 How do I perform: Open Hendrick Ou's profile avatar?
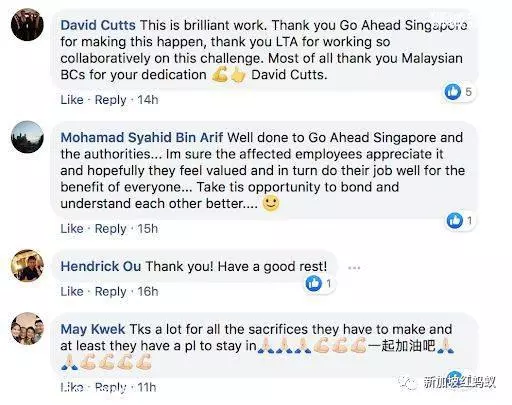(27, 266)
